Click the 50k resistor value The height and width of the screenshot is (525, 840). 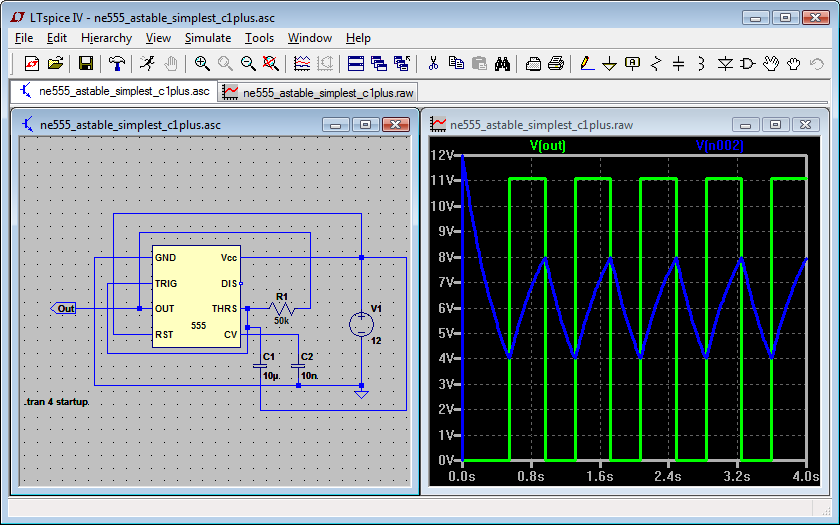pos(281,321)
